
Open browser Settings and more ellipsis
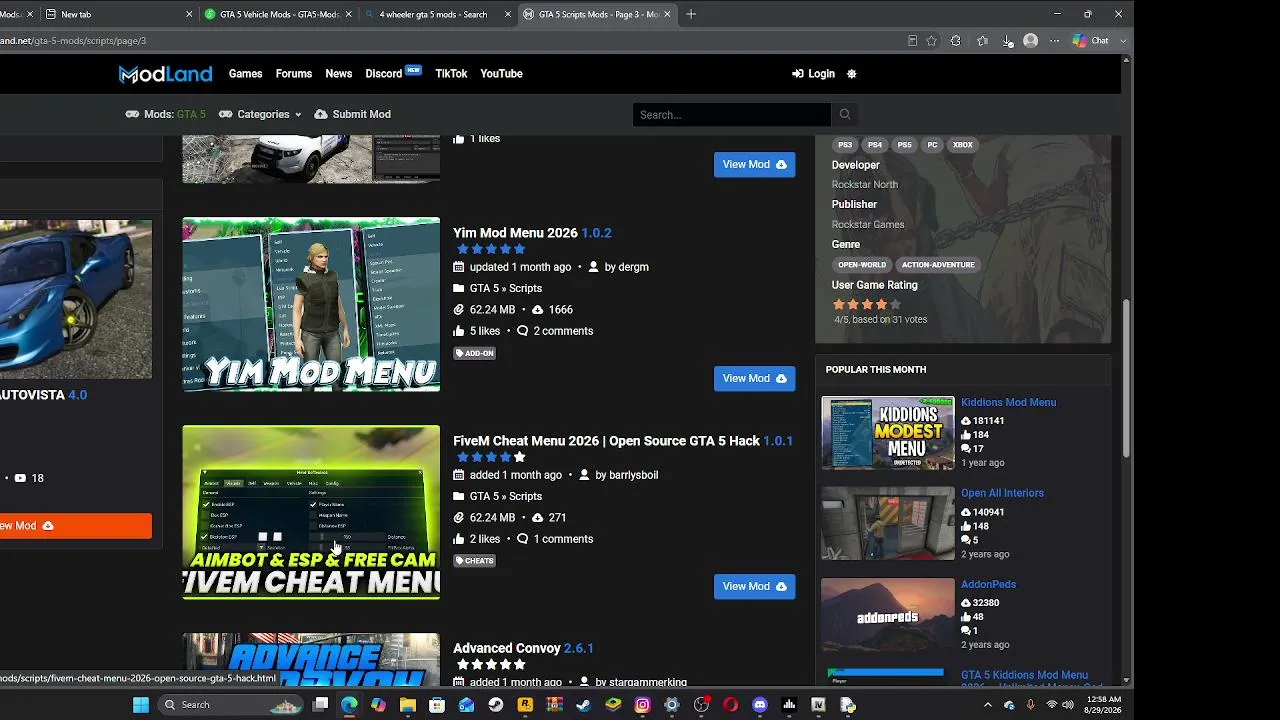1055,41
